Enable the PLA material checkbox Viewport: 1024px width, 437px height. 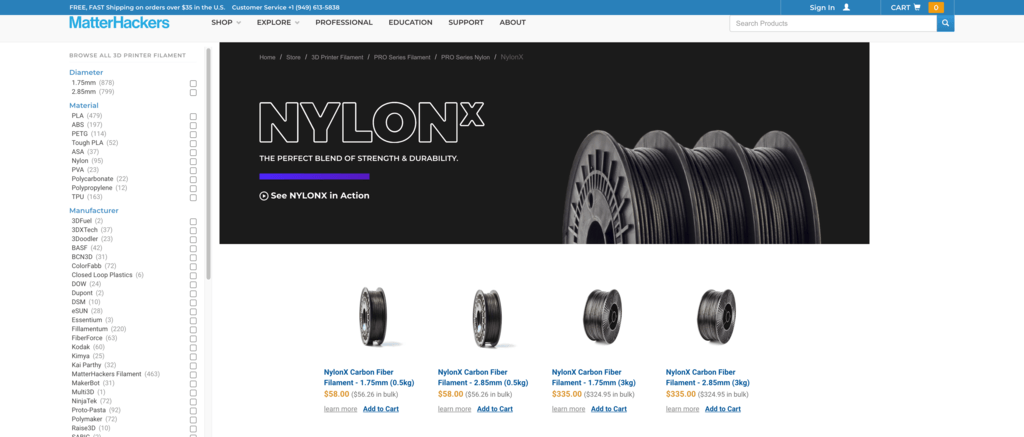193,116
